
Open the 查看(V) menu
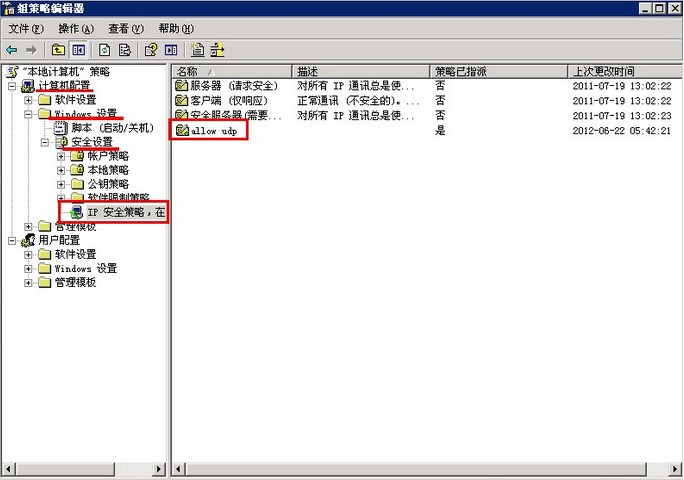tap(125, 29)
